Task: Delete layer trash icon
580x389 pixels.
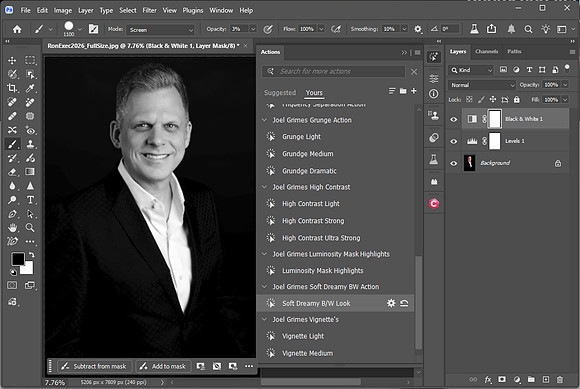Action: pos(560,379)
